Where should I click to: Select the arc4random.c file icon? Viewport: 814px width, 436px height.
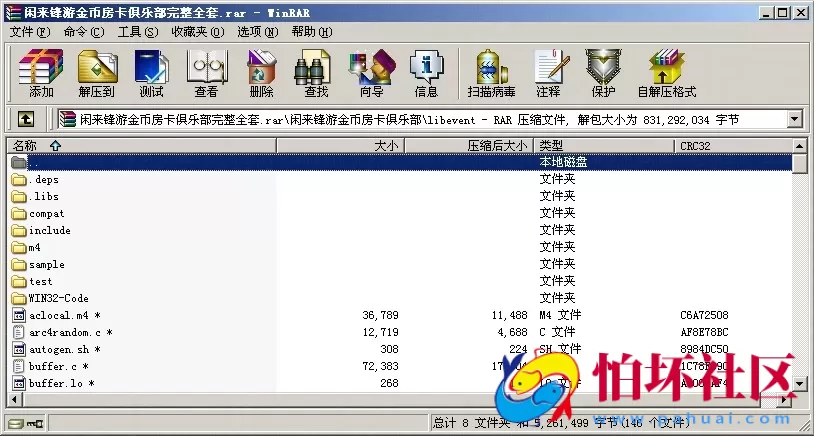coord(19,332)
